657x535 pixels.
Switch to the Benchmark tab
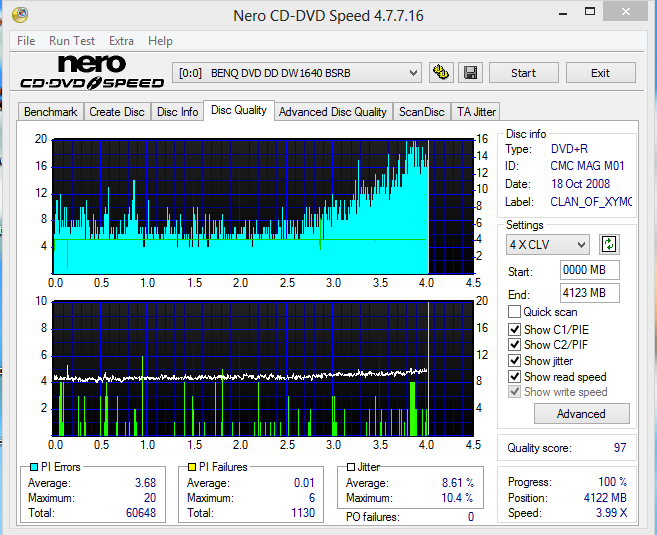click(x=51, y=112)
